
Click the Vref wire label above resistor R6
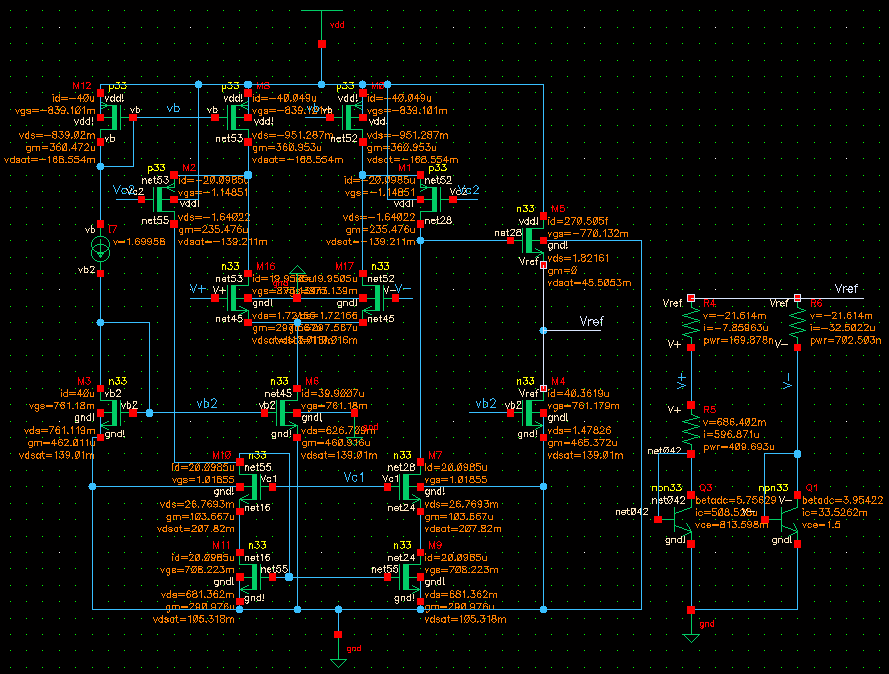[846, 289]
